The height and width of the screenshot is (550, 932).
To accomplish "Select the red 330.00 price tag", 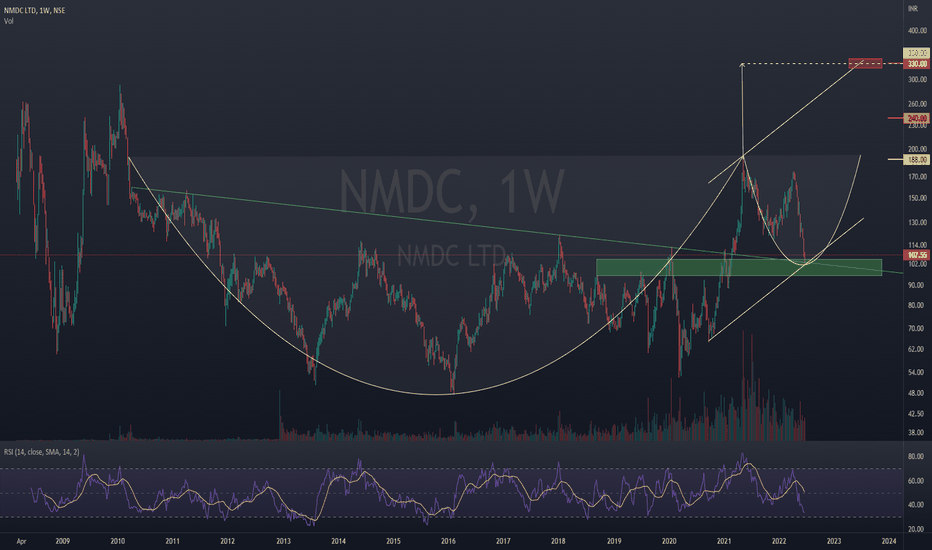I will click(x=916, y=64).
